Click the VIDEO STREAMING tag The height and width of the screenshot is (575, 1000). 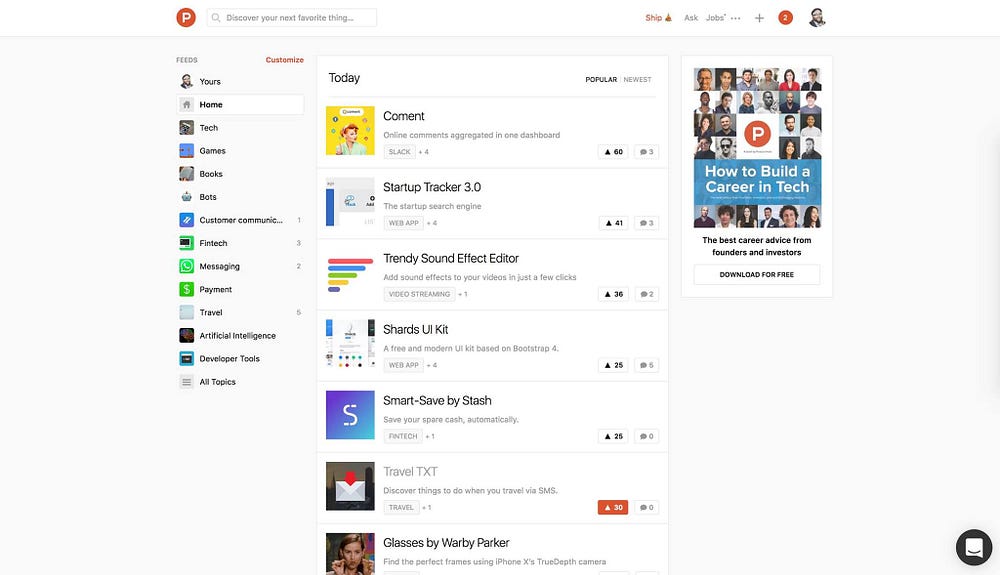point(419,294)
